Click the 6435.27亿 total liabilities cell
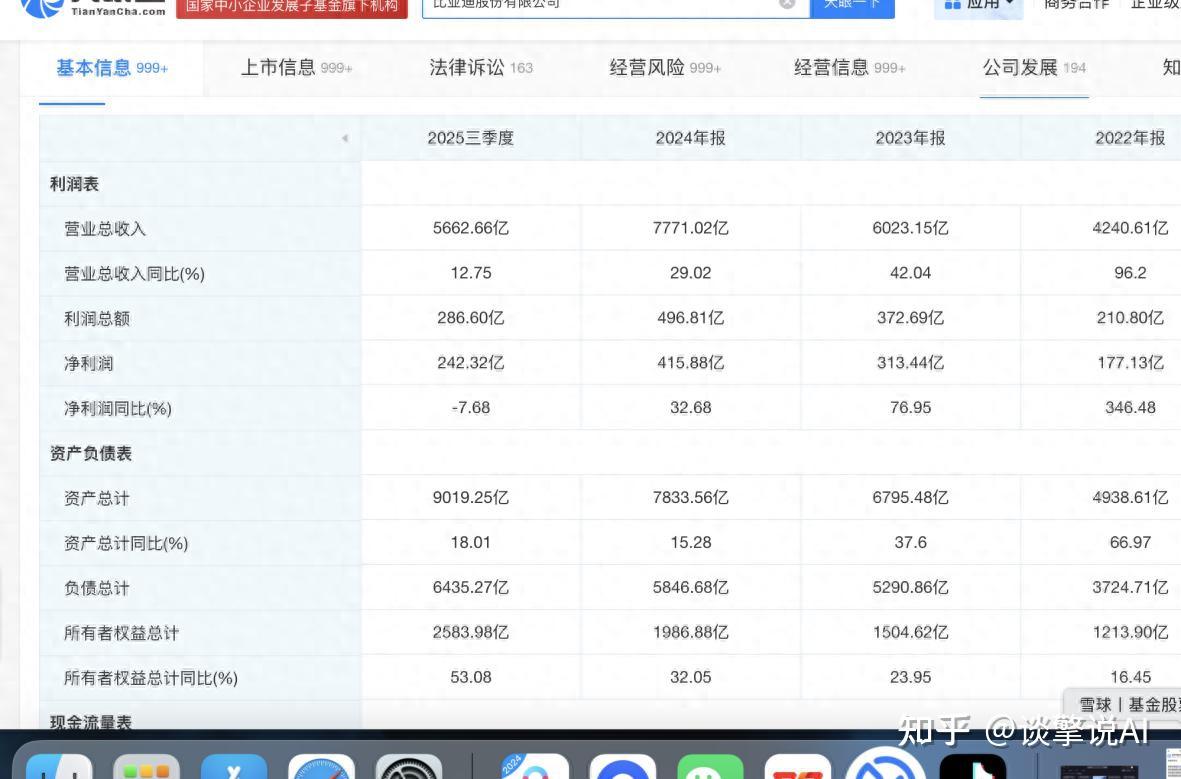The width and height of the screenshot is (1181, 779). pyautogui.click(x=471, y=587)
